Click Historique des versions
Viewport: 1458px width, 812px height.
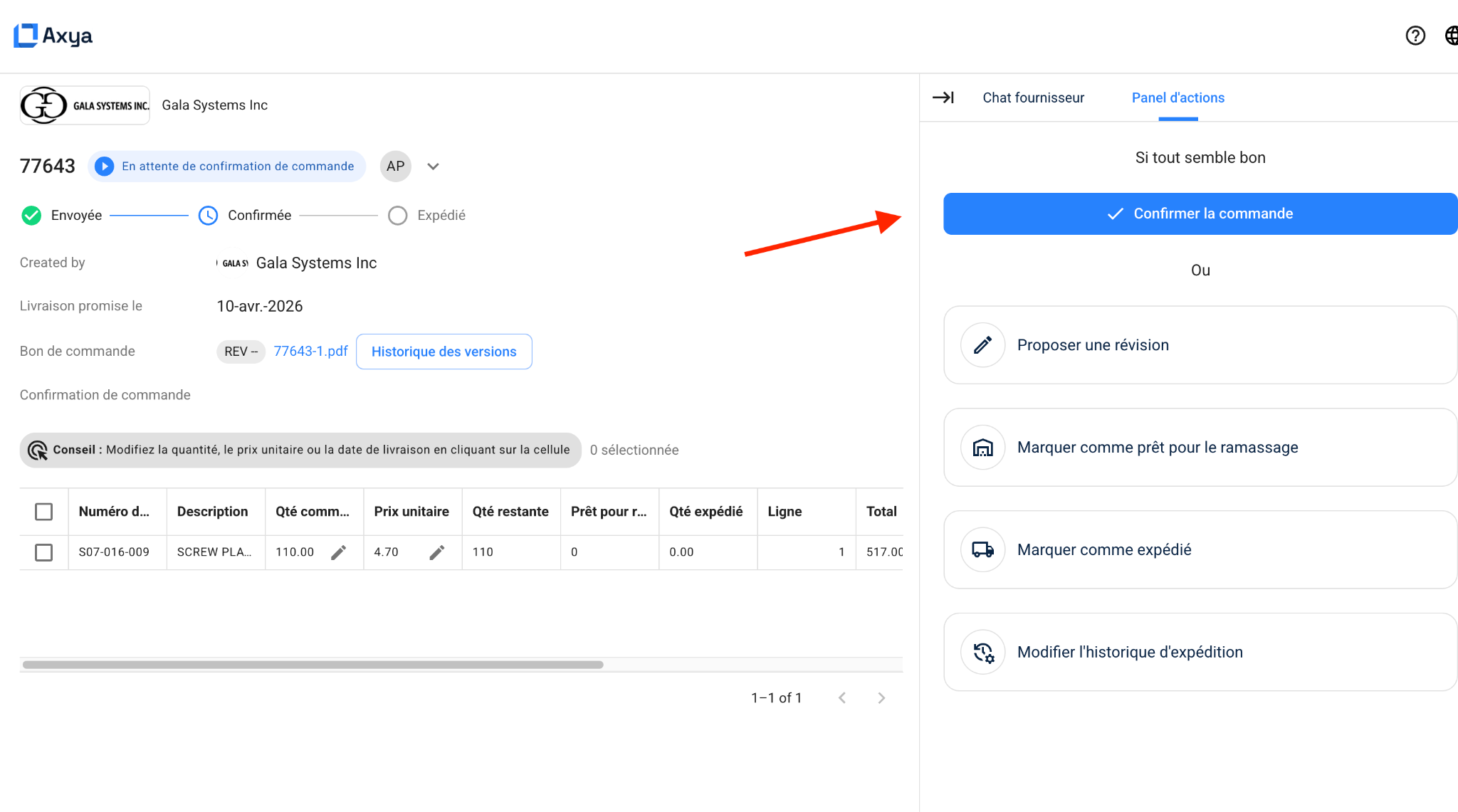tap(444, 351)
